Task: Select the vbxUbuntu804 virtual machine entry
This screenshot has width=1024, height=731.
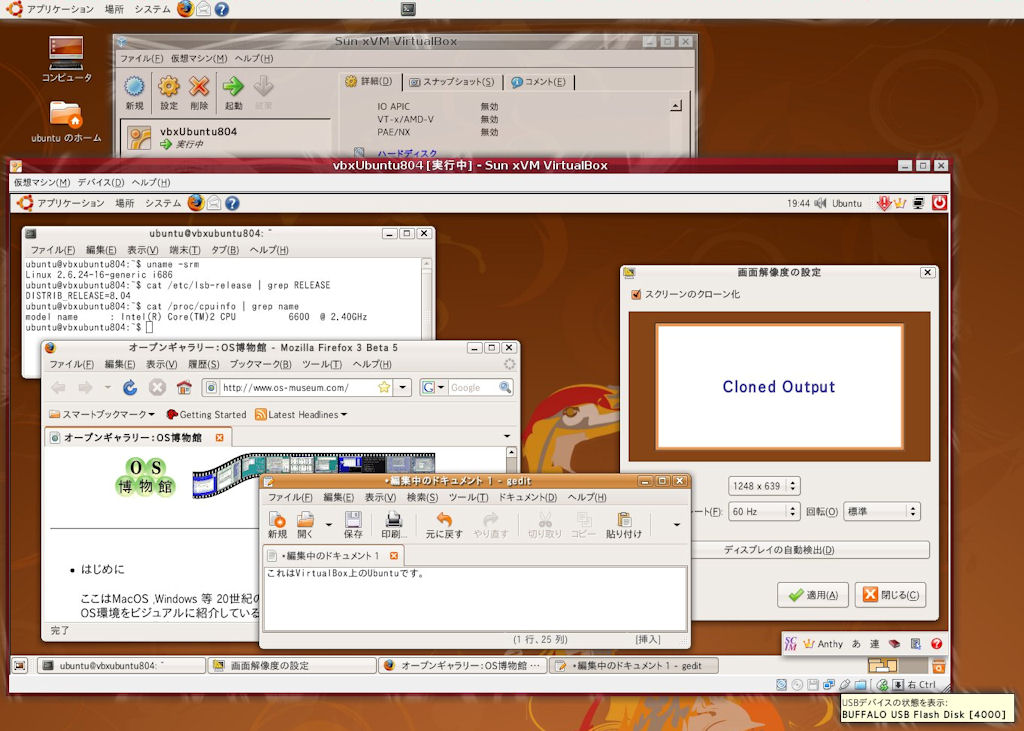Action: (x=226, y=137)
